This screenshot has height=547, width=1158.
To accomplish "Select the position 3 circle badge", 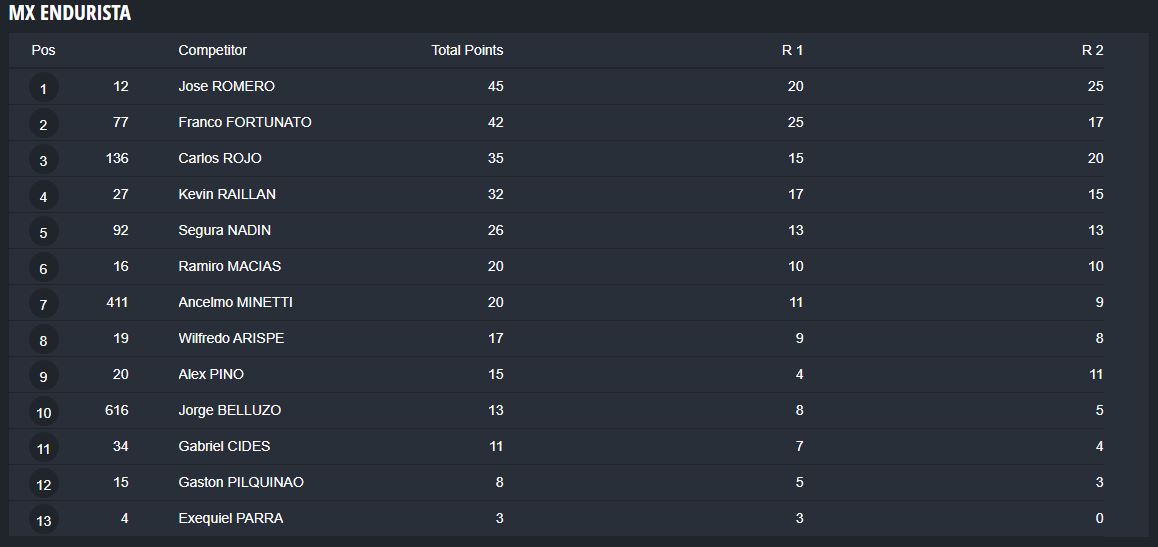I will click(x=44, y=160).
